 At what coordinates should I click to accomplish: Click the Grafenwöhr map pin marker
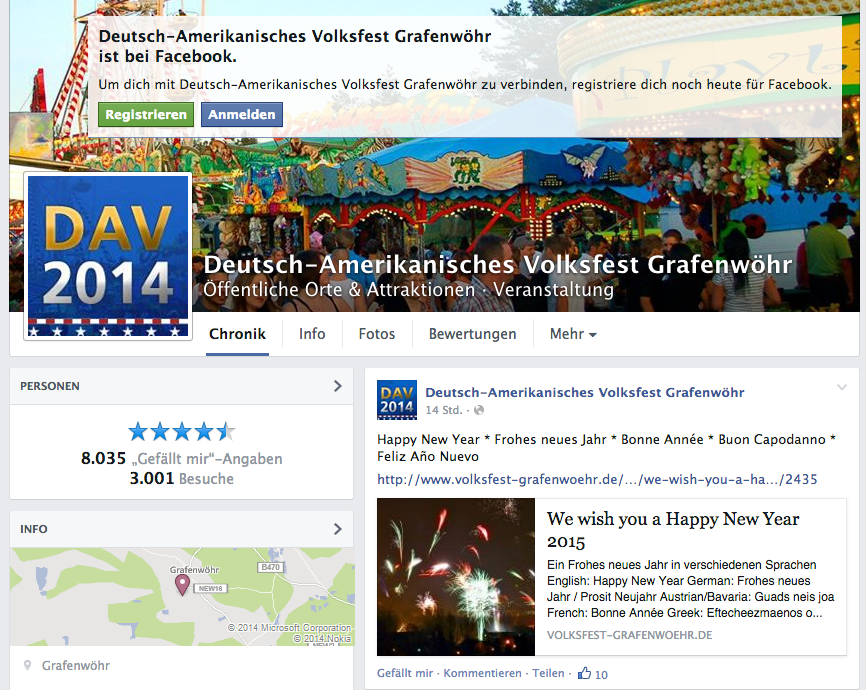pos(182,584)
